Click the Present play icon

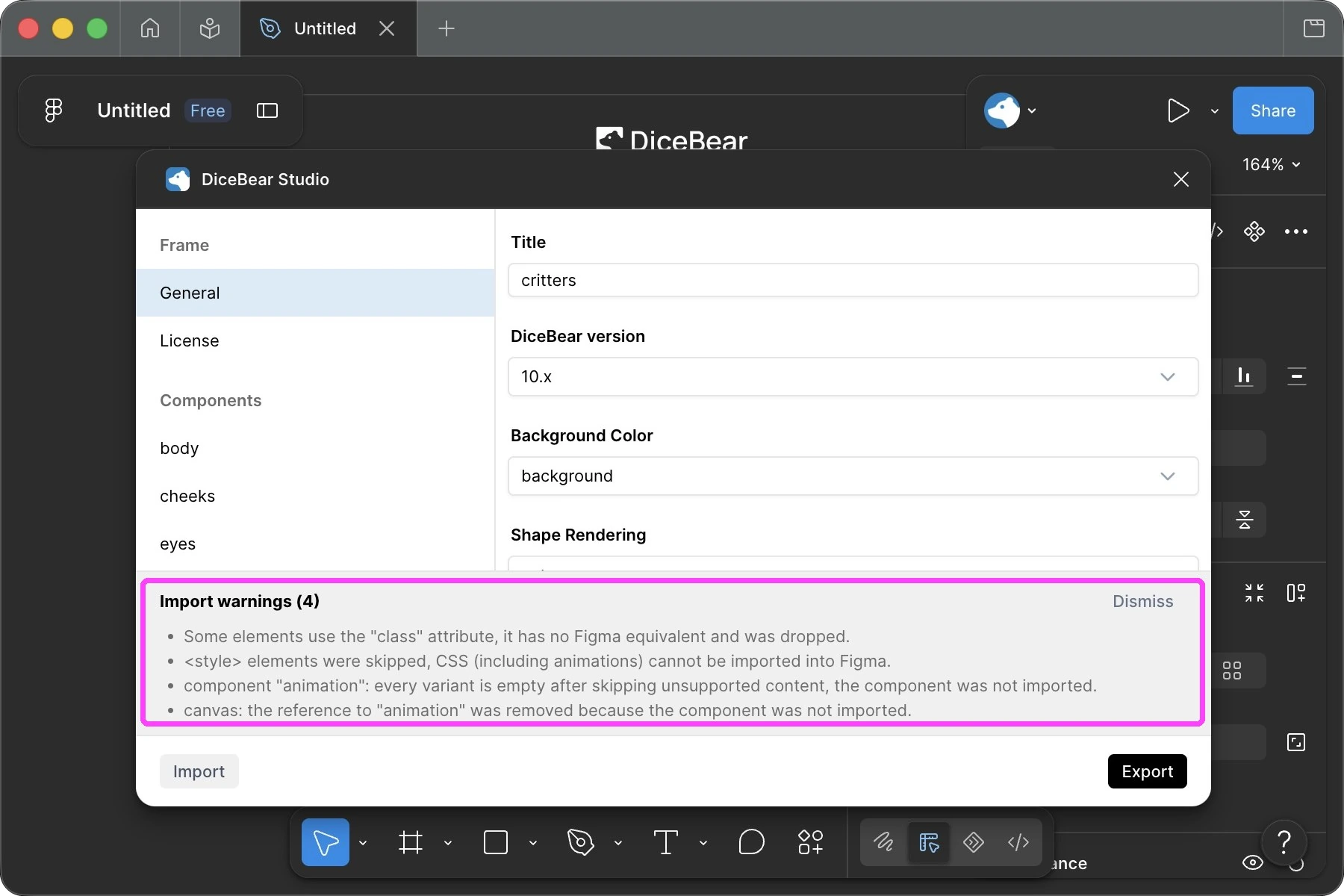pyautogui.click(x=1178, y=111)
